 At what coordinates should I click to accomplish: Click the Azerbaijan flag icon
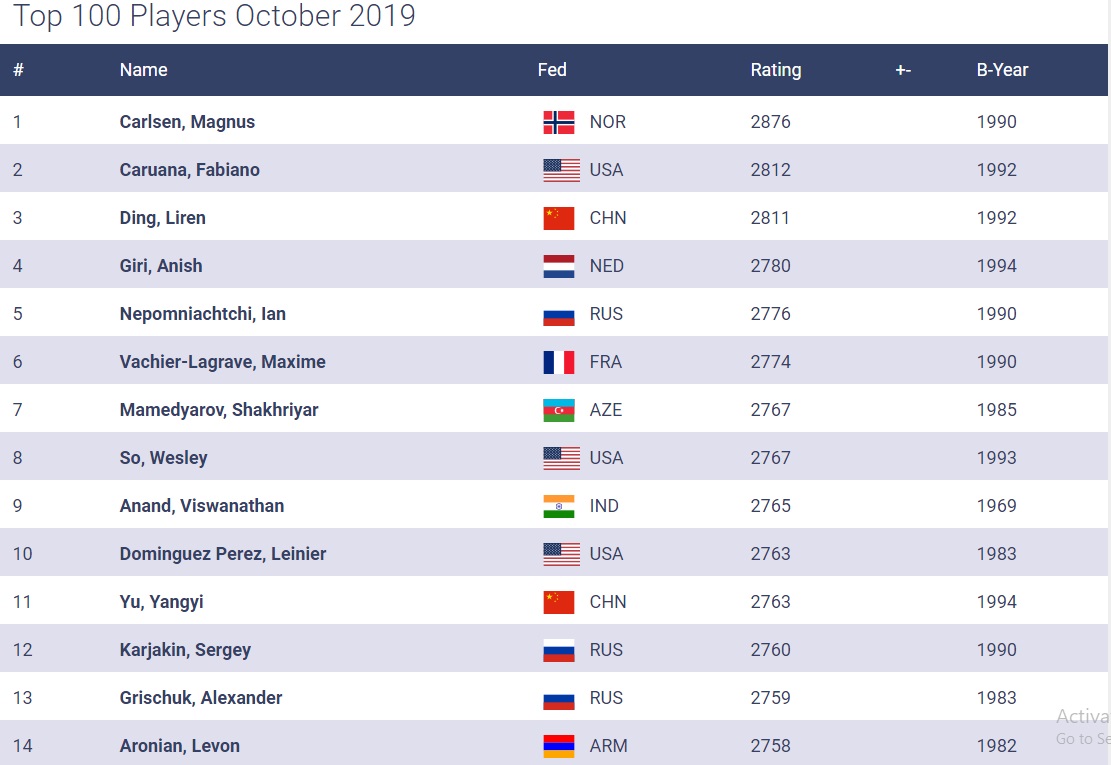click(559, 410)
